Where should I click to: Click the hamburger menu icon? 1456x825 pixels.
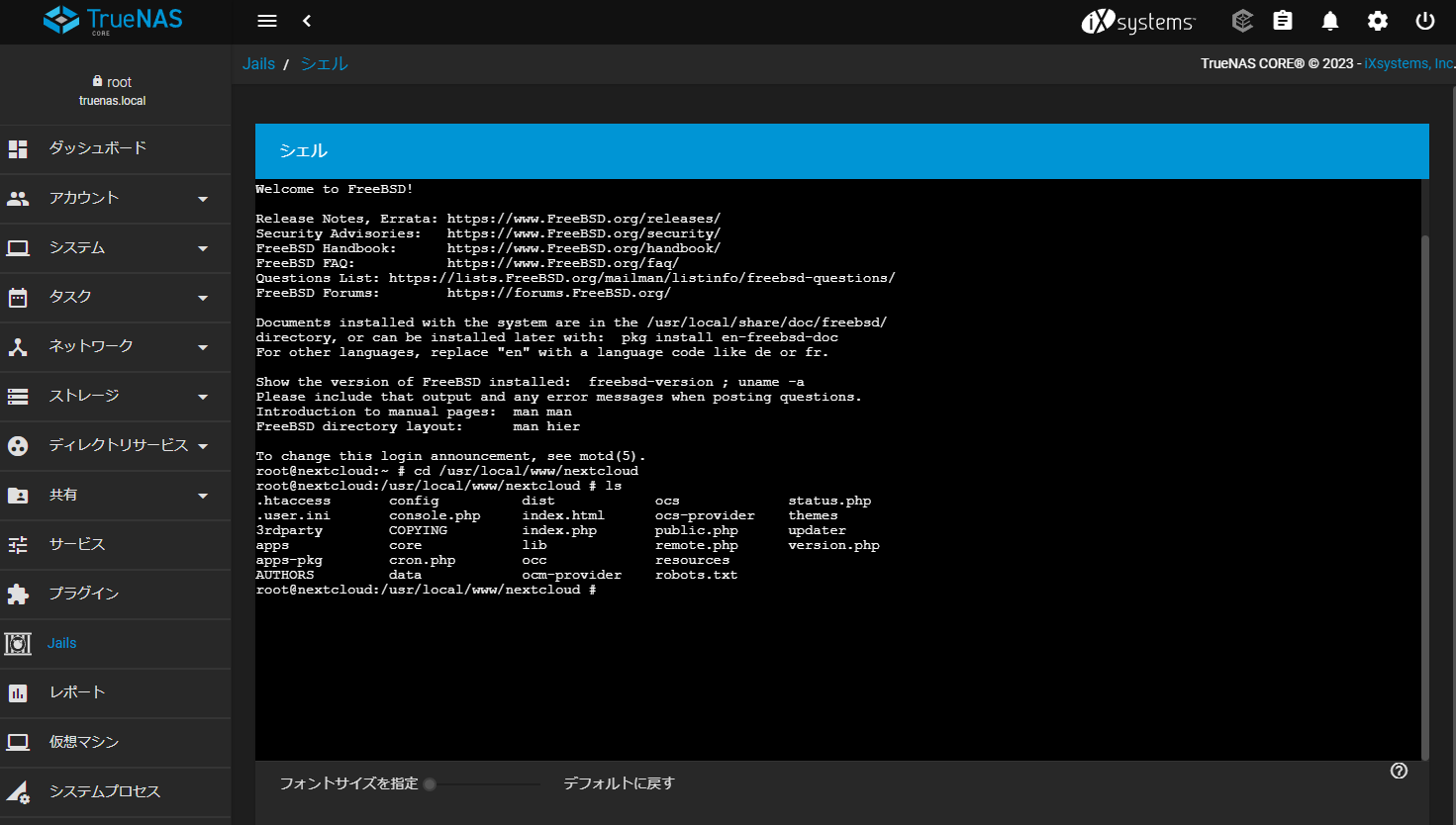pyautogui.click(x=266, y=21)
